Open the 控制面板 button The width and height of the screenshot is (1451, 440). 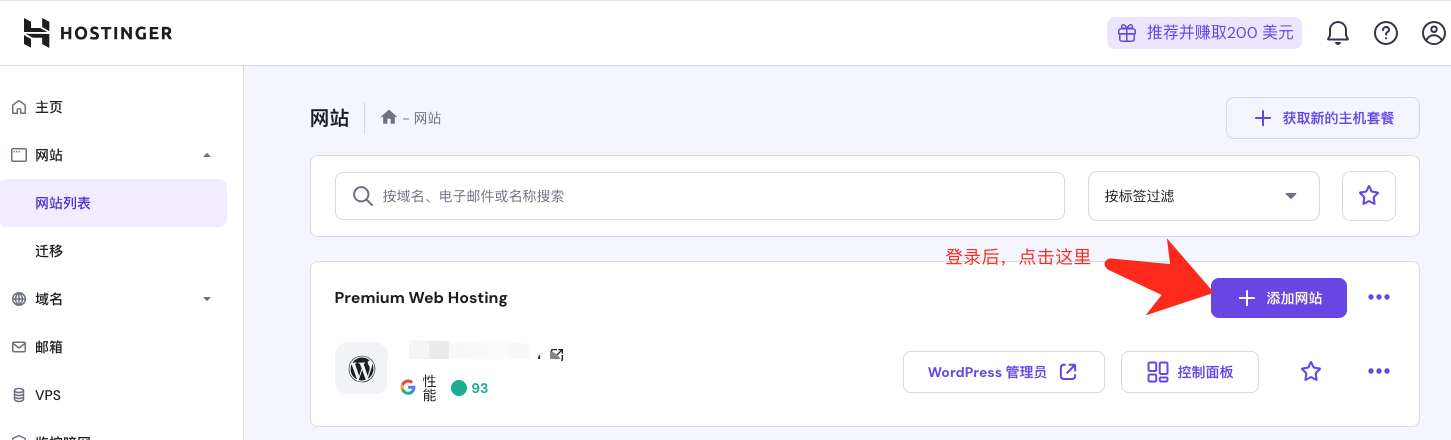(1189, 372)
